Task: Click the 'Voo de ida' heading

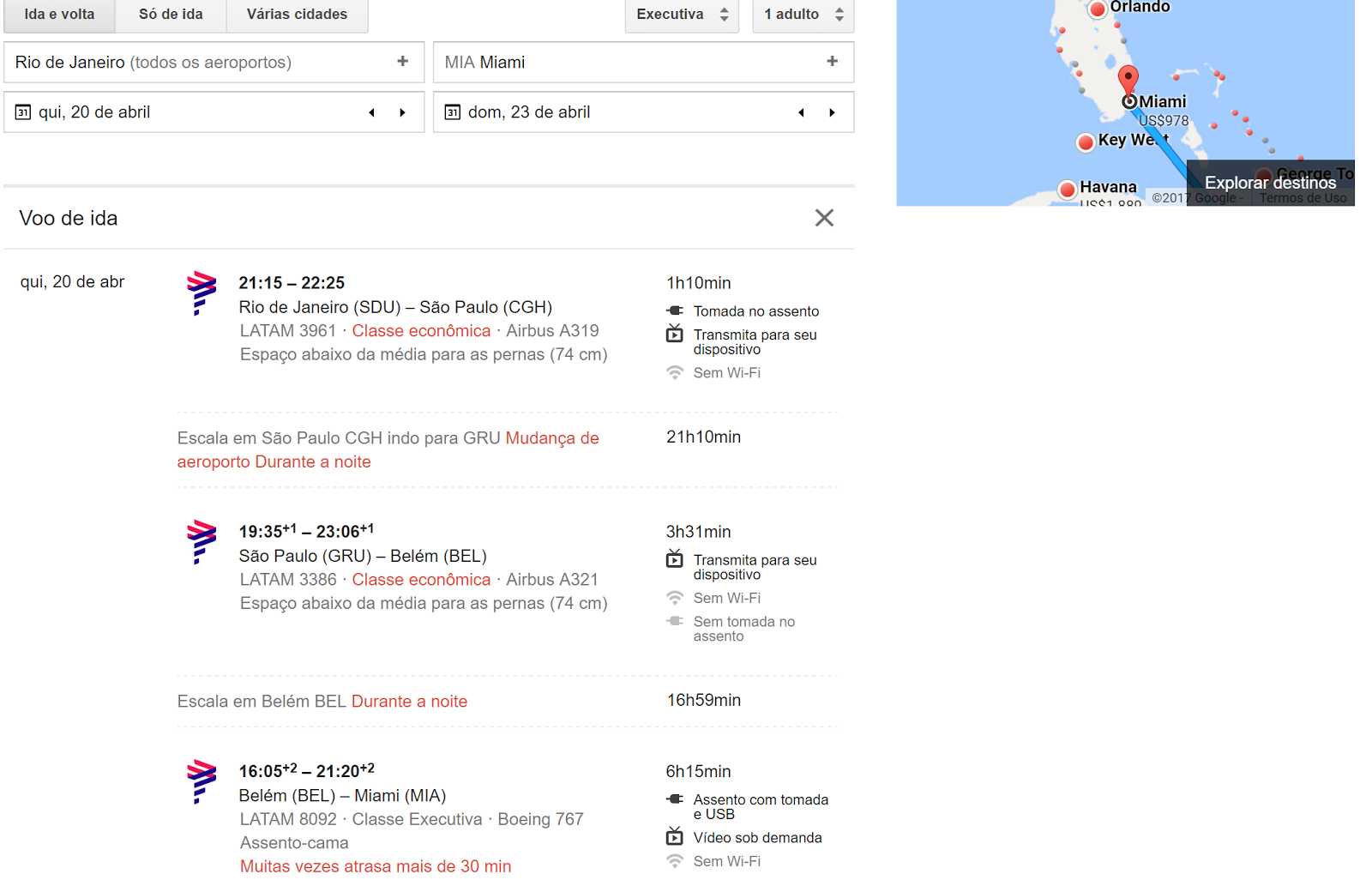Action: (x=69, y=218)
